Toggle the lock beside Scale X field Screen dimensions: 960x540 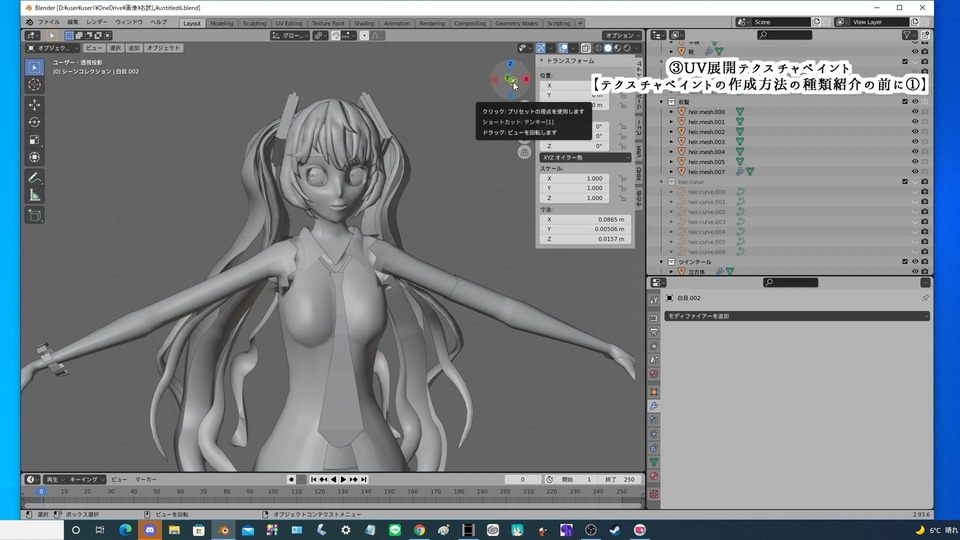(x=622, y=178)
